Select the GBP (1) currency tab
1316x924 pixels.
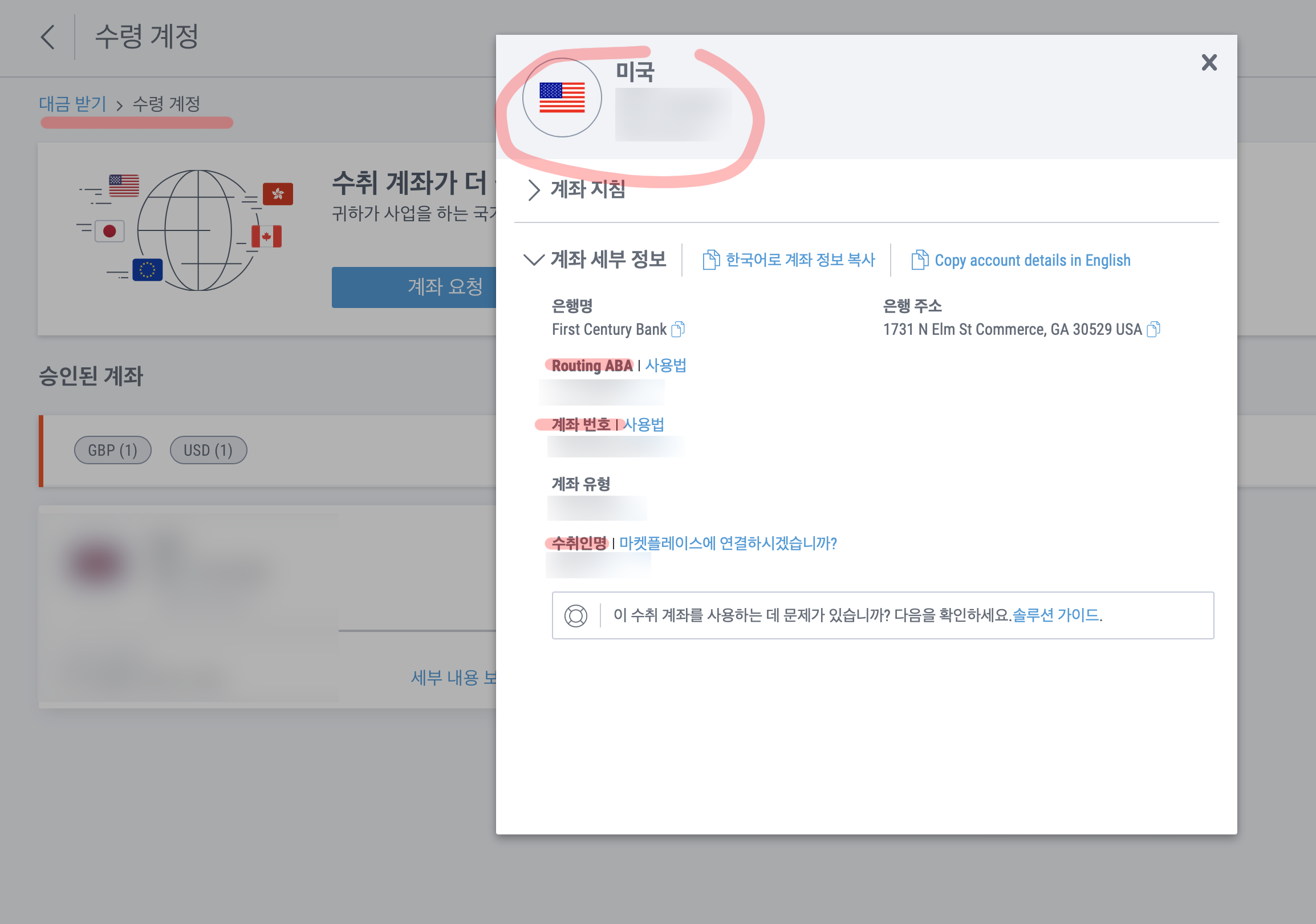112,451
